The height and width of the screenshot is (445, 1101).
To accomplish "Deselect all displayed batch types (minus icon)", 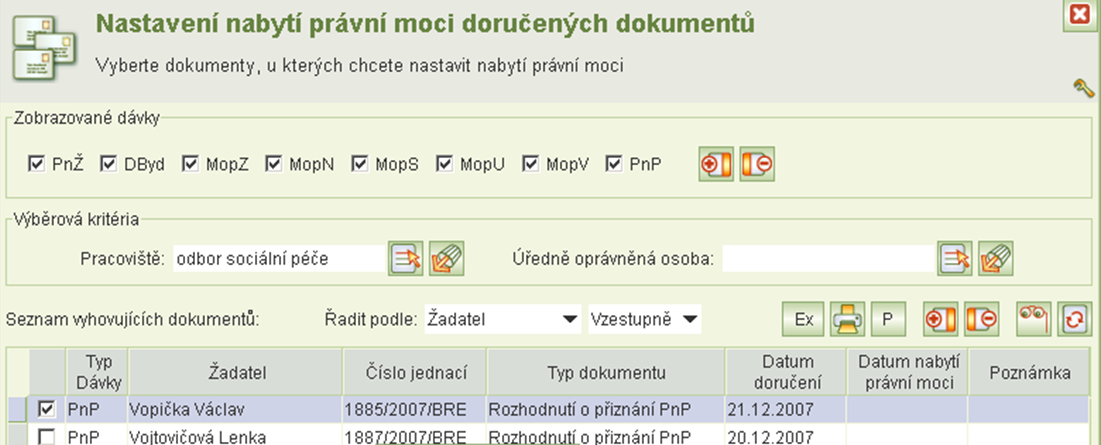I will (x=758, y=164).
